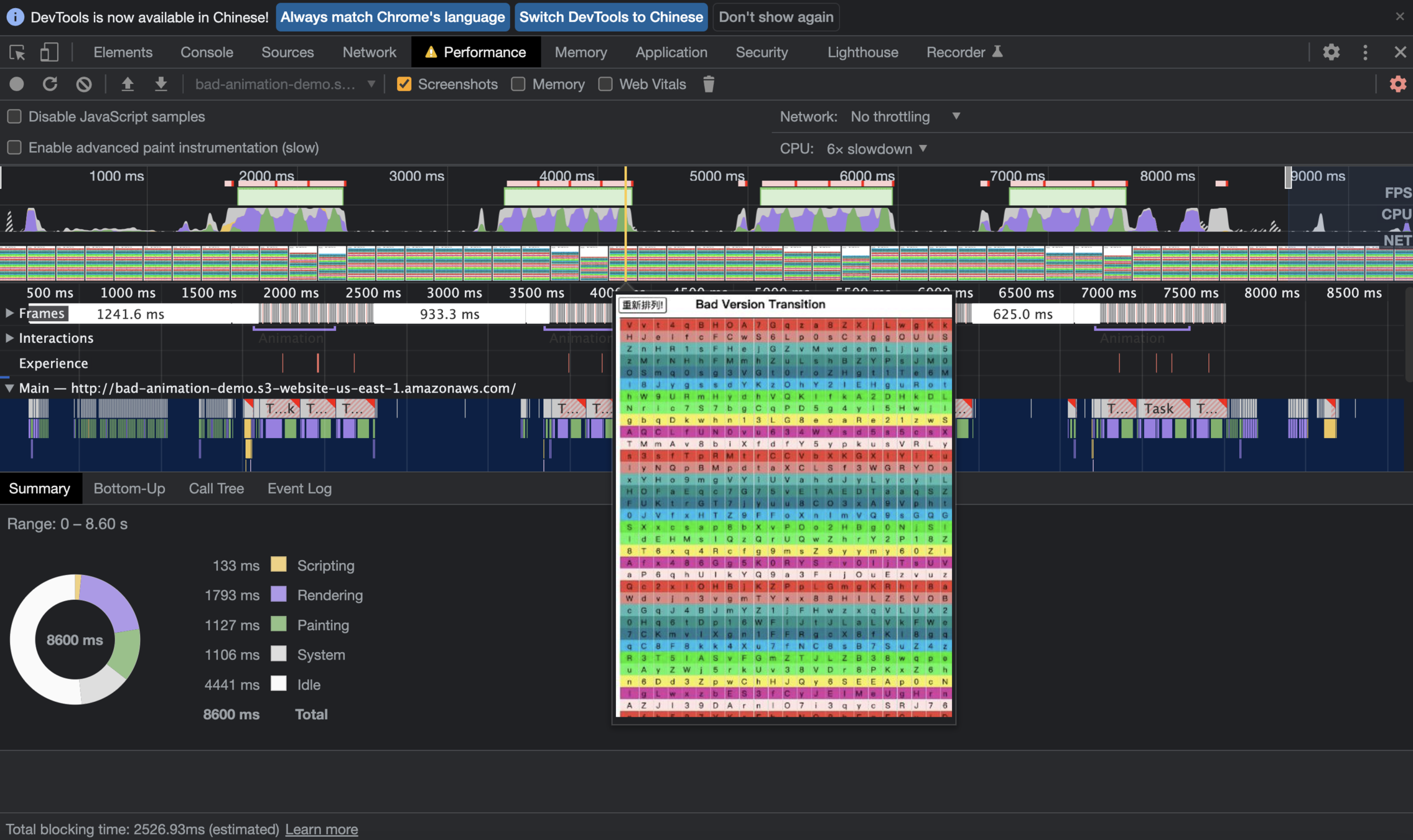Click the collect garbage trash icon
This screenshot has height=840, width=1413.
pyautogui.click(x=708, y=84)
